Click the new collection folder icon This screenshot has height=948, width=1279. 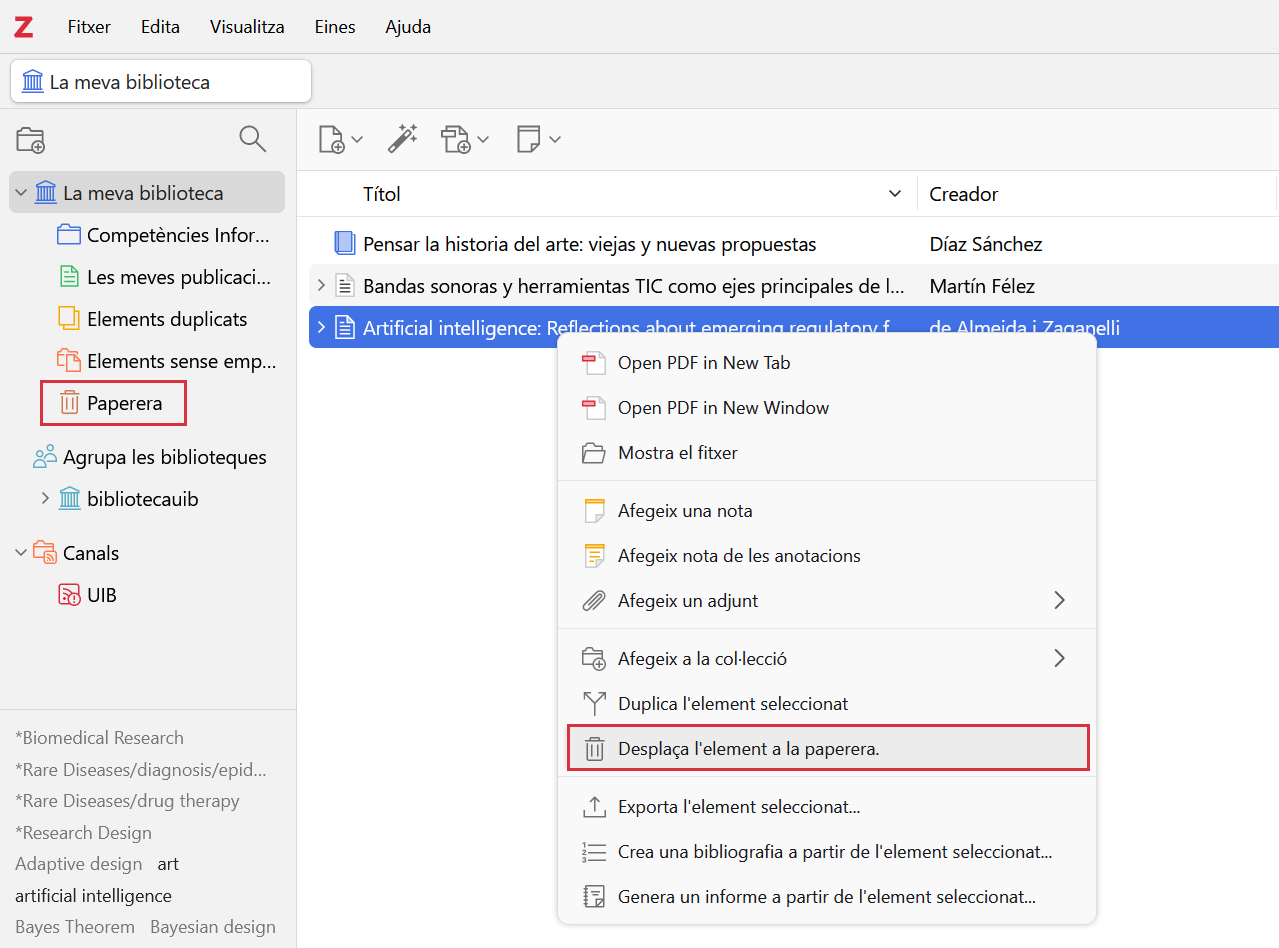[x=31, y=140]
